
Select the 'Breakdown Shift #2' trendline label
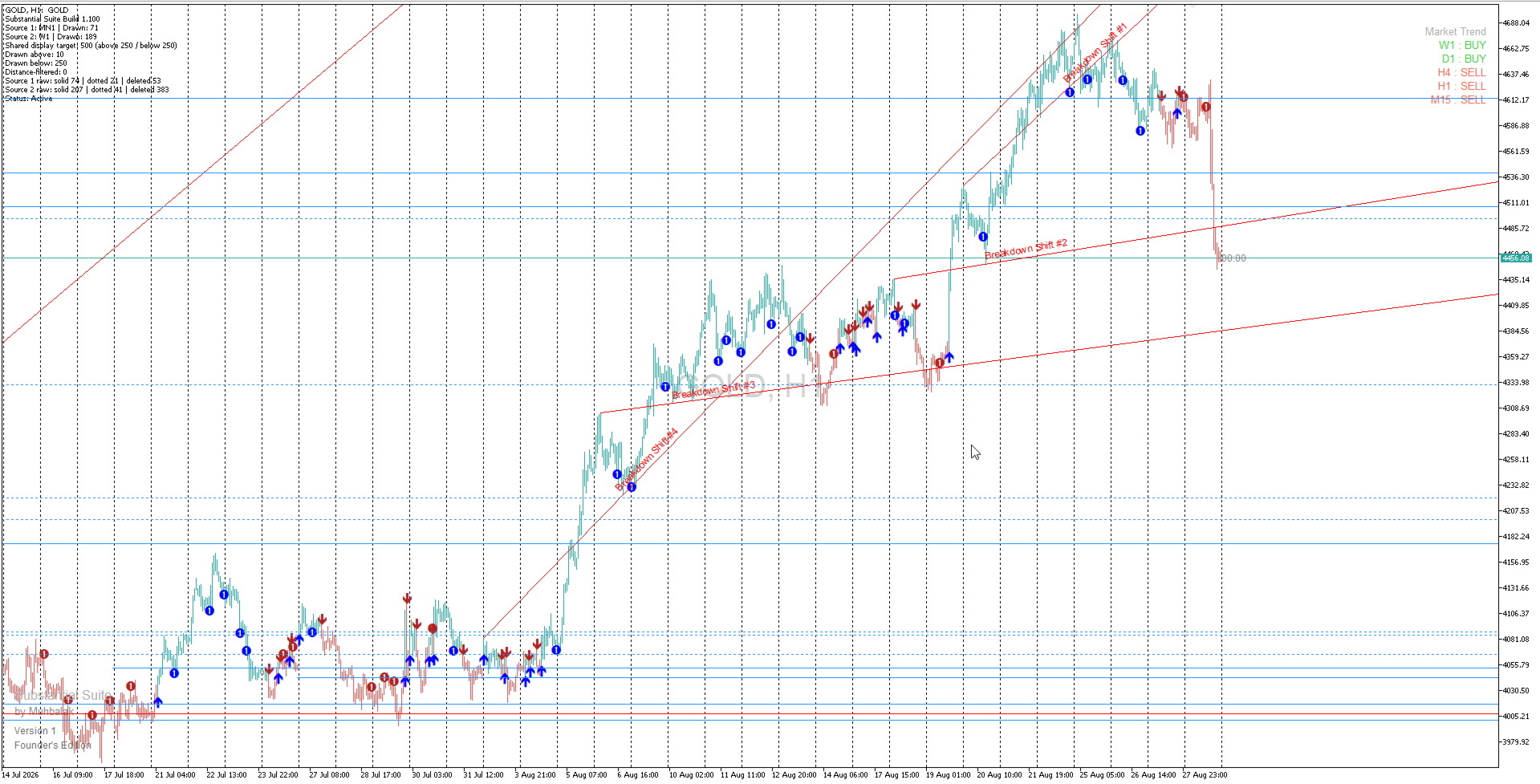coord(1026,250)
